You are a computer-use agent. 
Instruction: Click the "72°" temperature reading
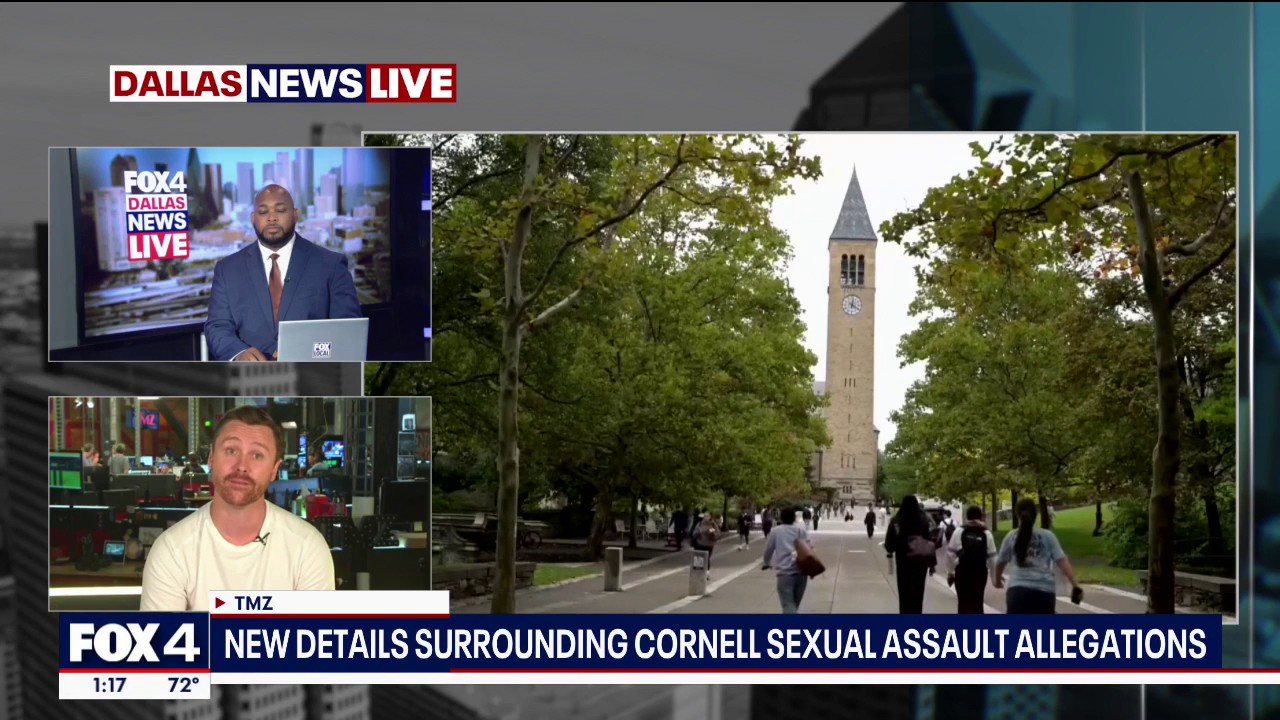[183, 685]
